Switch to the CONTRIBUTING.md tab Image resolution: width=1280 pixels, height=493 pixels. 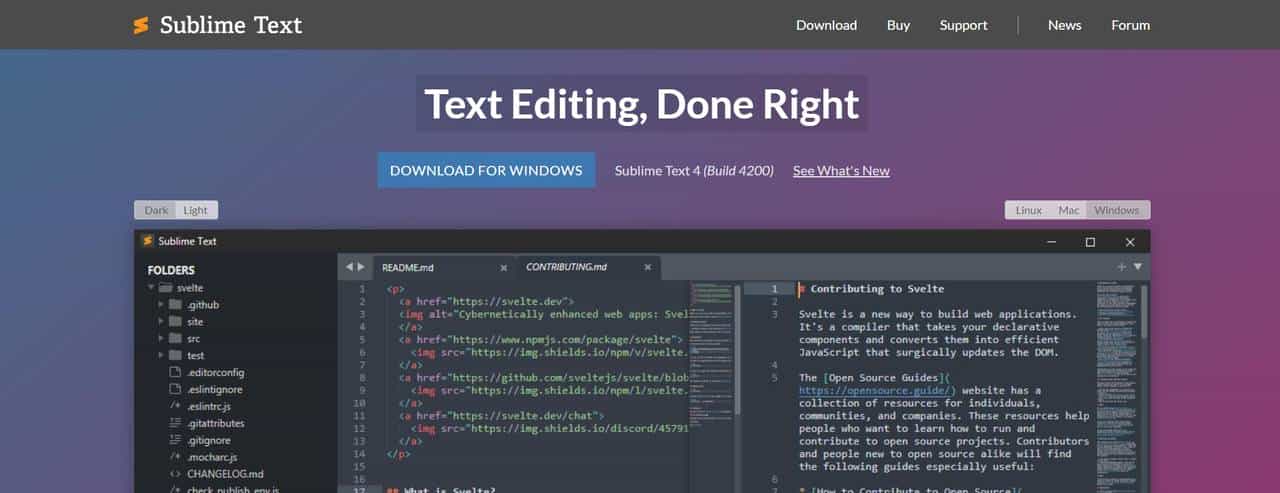click(x=588, y=268)
